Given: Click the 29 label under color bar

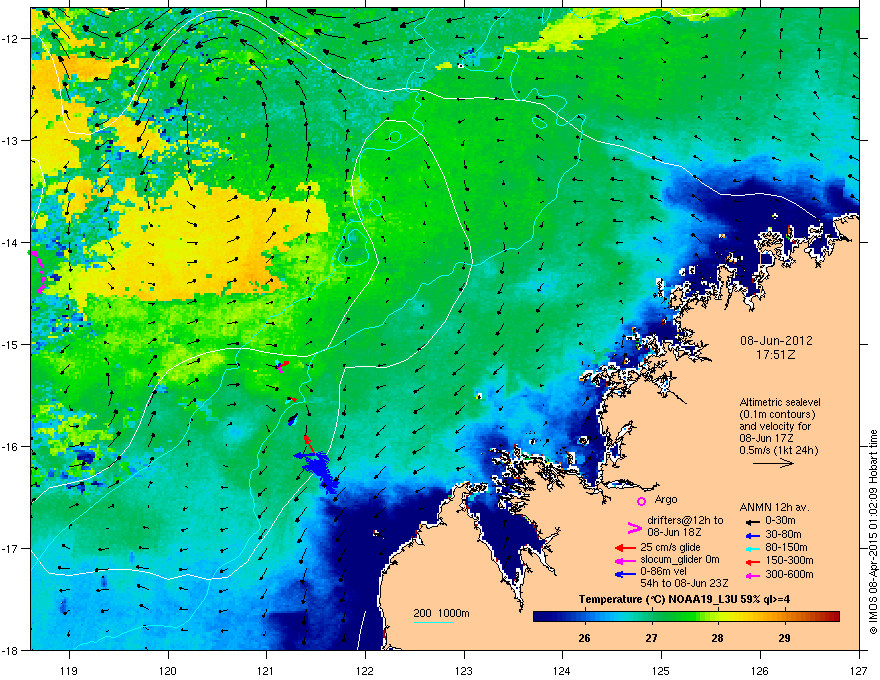Looking at the screenshot, I should coord(785,638).
